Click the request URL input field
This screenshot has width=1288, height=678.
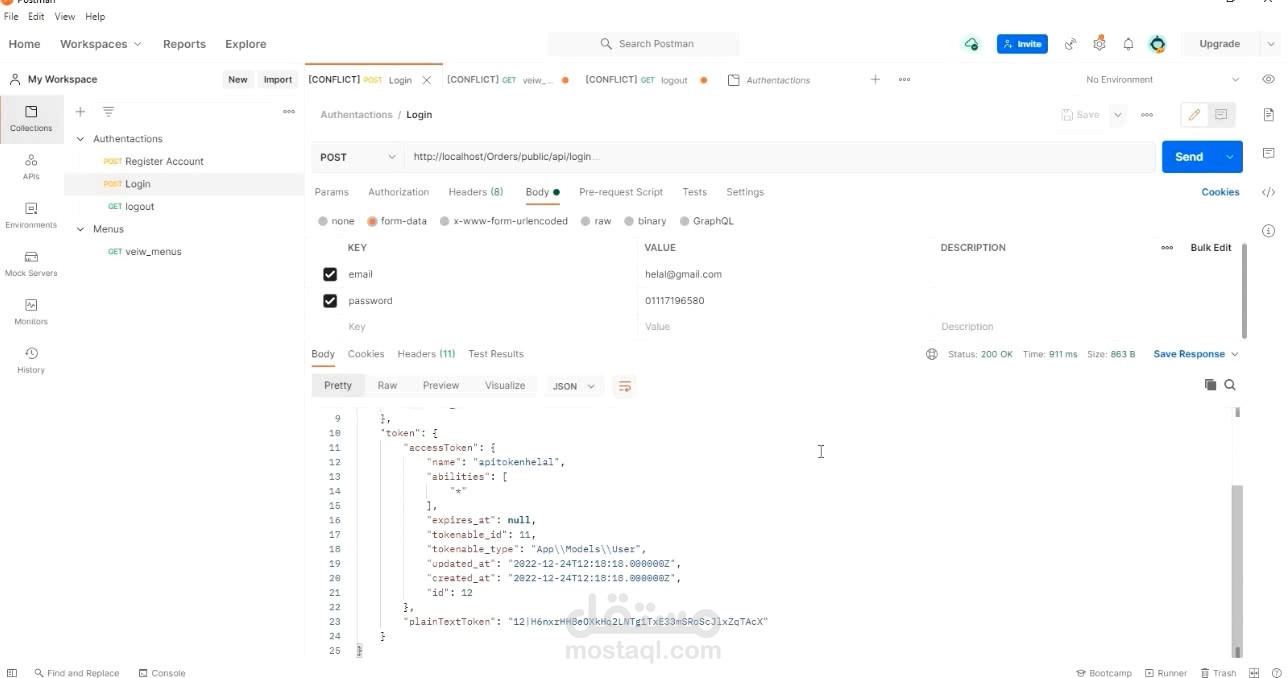pyautogui.click(x=779, y=157)
